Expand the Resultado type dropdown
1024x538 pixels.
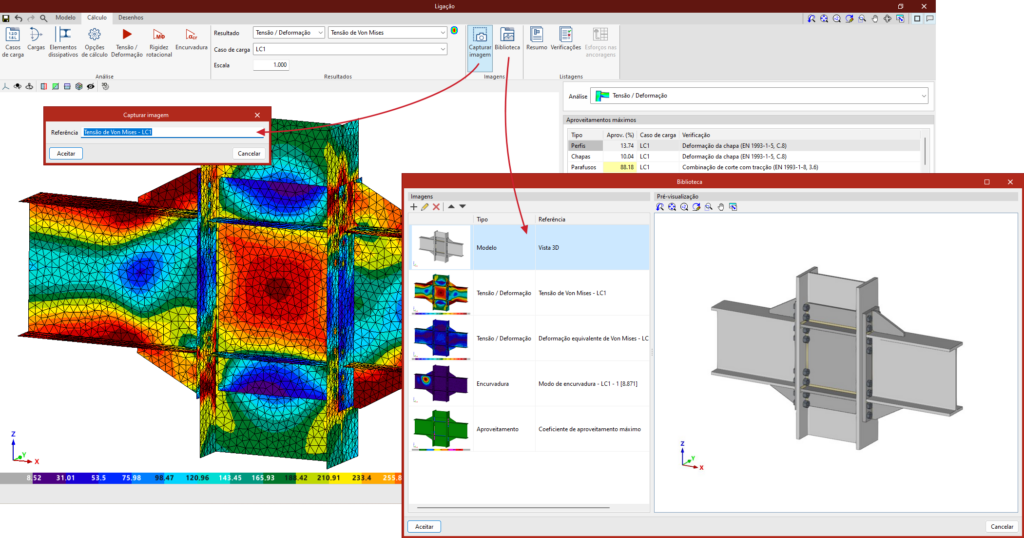click(320, 33)
